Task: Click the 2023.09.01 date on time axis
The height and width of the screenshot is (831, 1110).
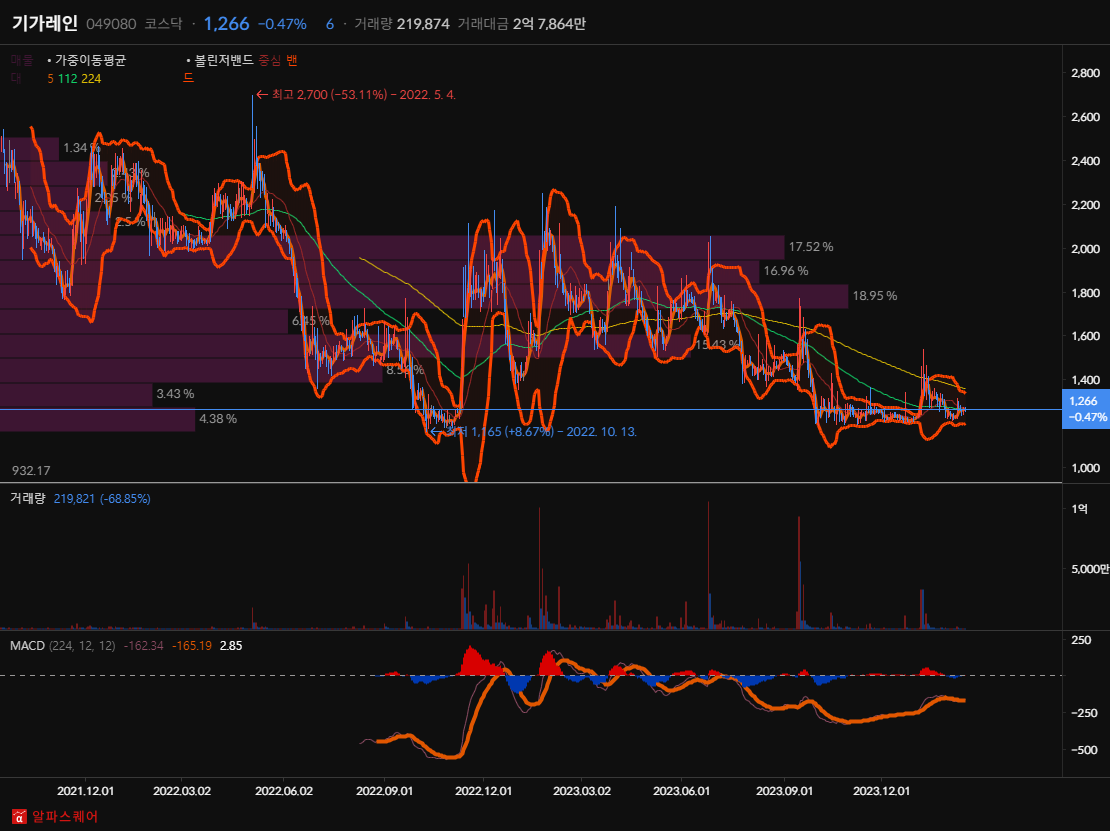Action: point(785,790)
